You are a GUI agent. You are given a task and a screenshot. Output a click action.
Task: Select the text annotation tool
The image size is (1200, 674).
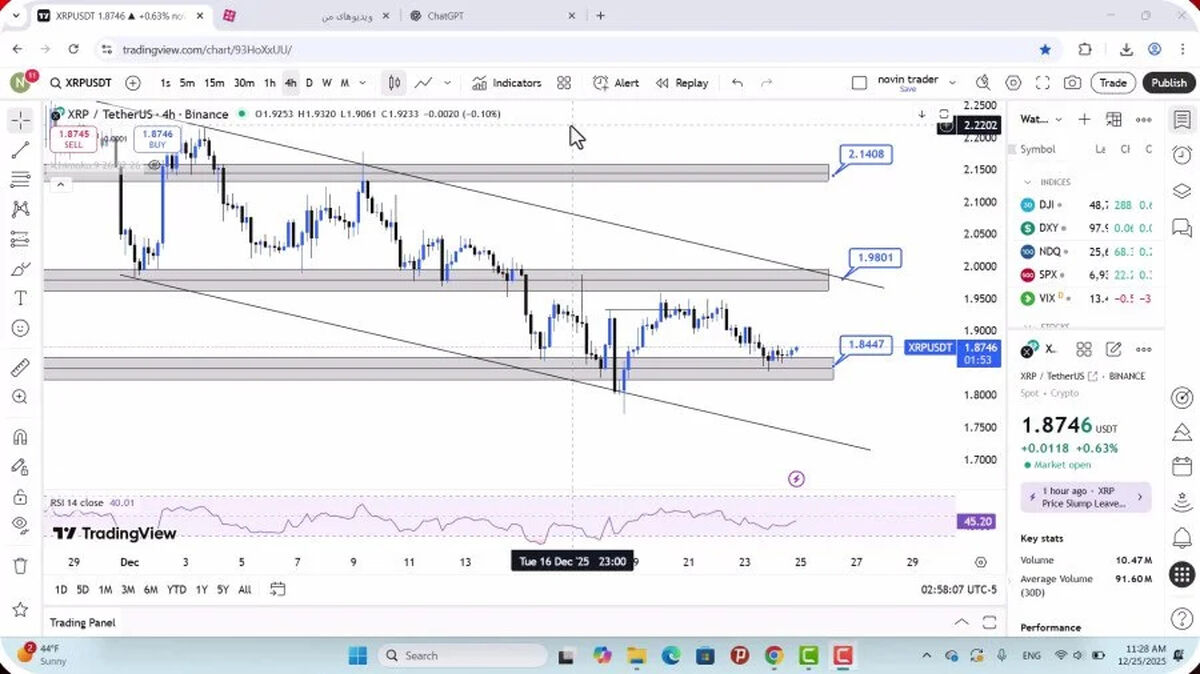coord(21,298)
